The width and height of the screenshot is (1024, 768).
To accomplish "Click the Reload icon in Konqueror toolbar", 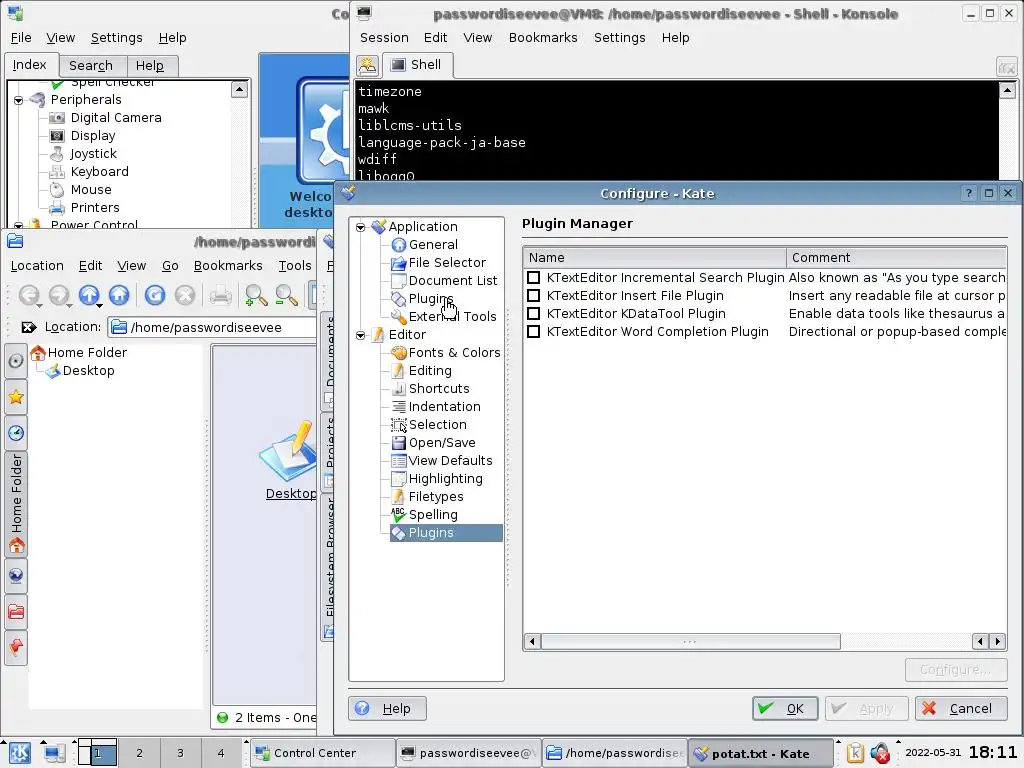I will [x=155, y=295].
